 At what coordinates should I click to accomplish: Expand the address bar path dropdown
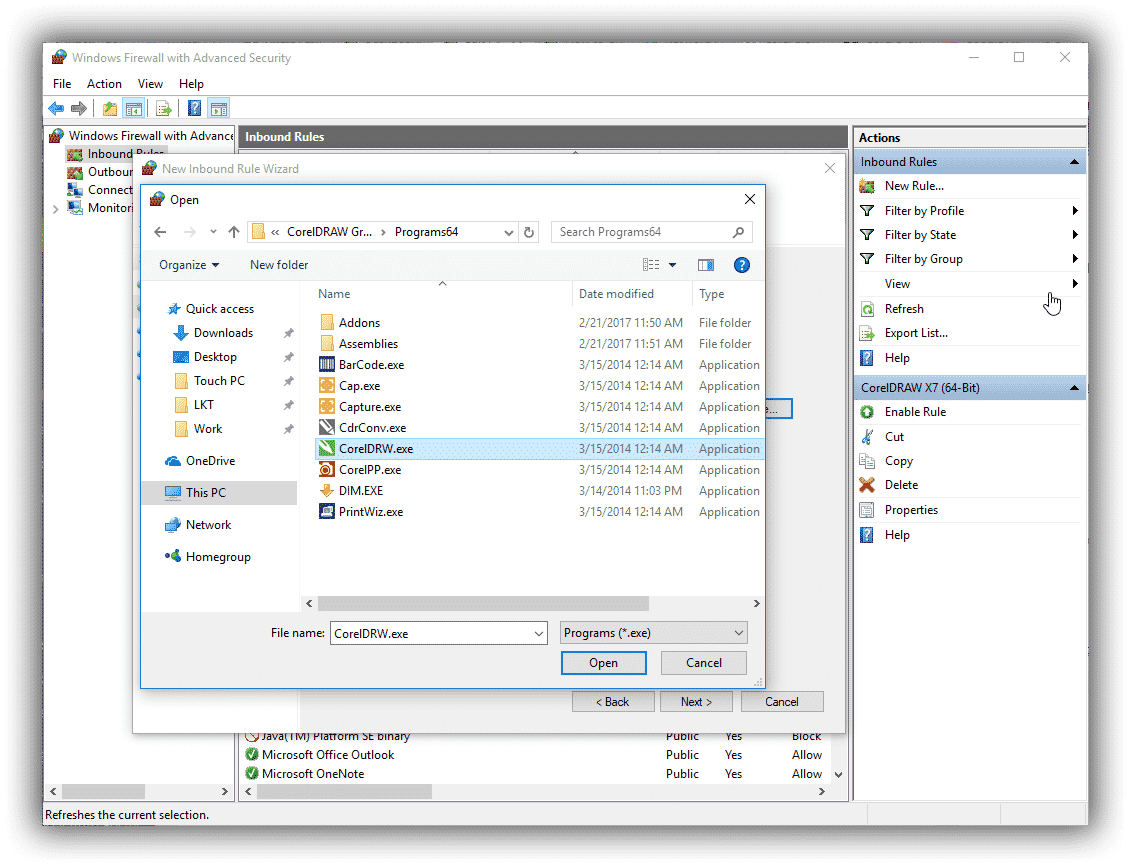(x=509, y=232)
